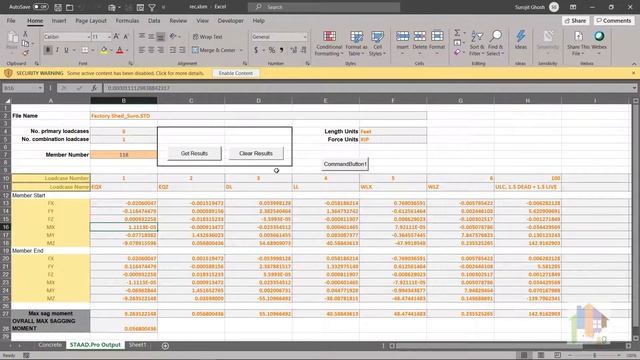Click the Copy icon in Clipboard group
The width and height of the screenshot is (640, 360).
[x=25, y=43]
